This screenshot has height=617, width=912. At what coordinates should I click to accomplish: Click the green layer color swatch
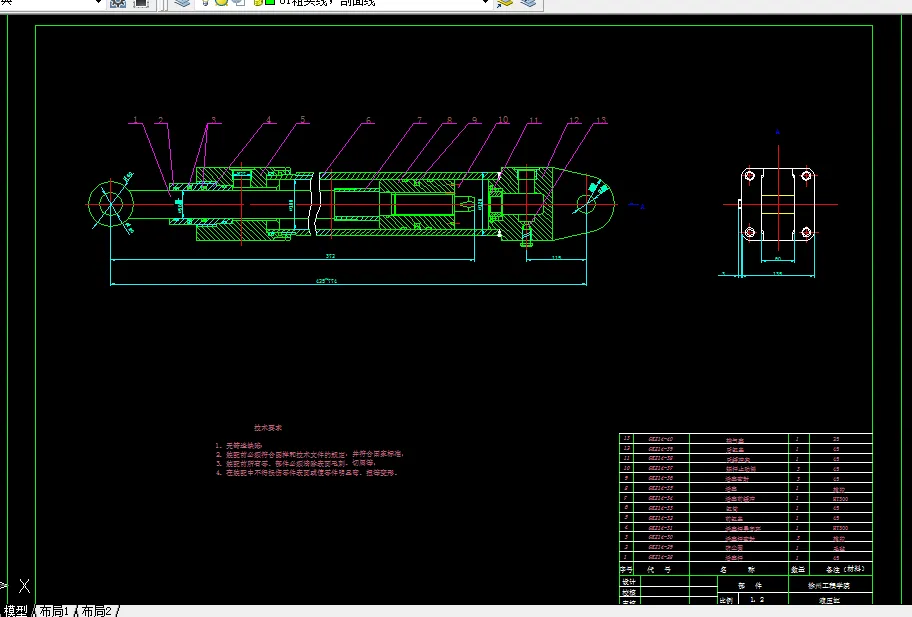click(x=270, y=3)
